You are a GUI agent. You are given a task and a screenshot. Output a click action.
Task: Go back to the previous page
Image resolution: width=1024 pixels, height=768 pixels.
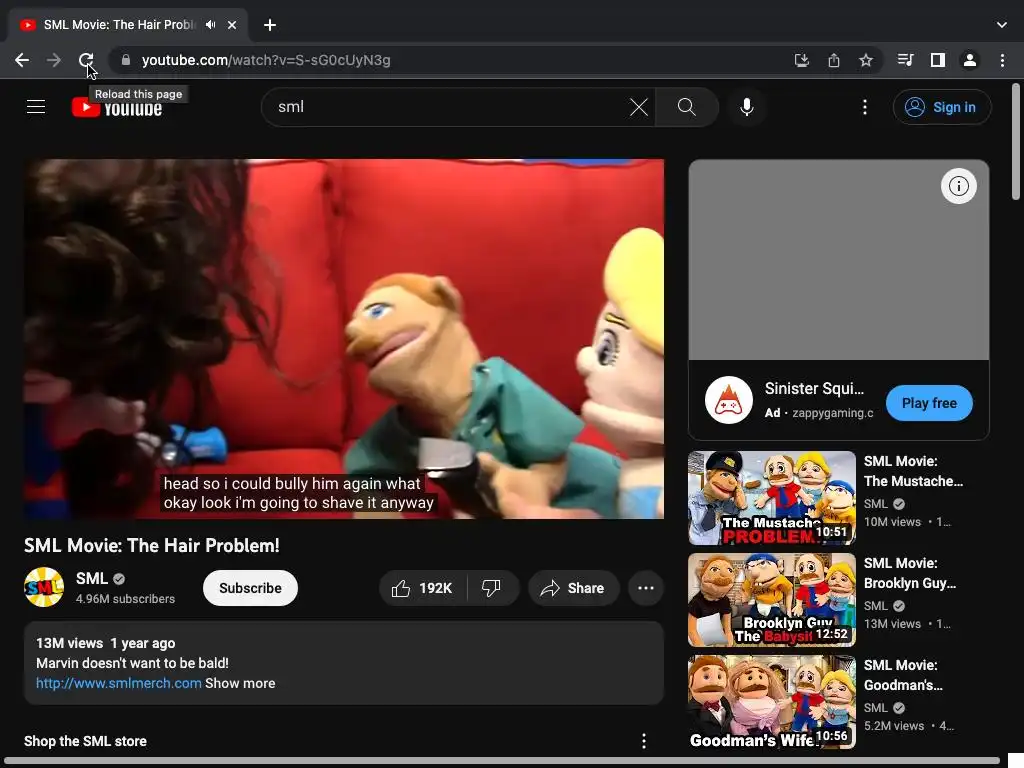[x=22, y=60]
